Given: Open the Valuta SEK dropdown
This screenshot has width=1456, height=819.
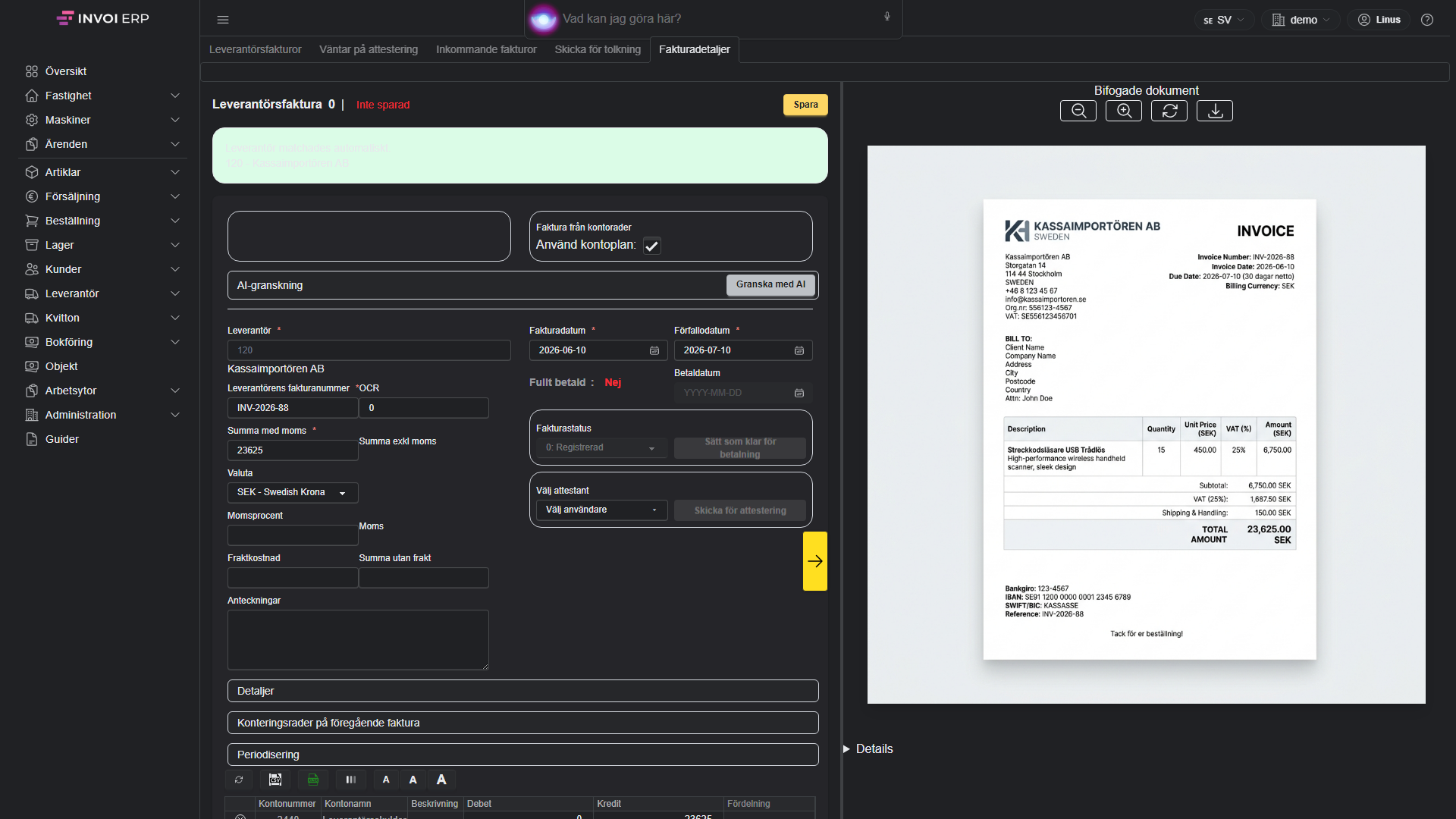Looking at the screenshot, I should tap(293, 492).
